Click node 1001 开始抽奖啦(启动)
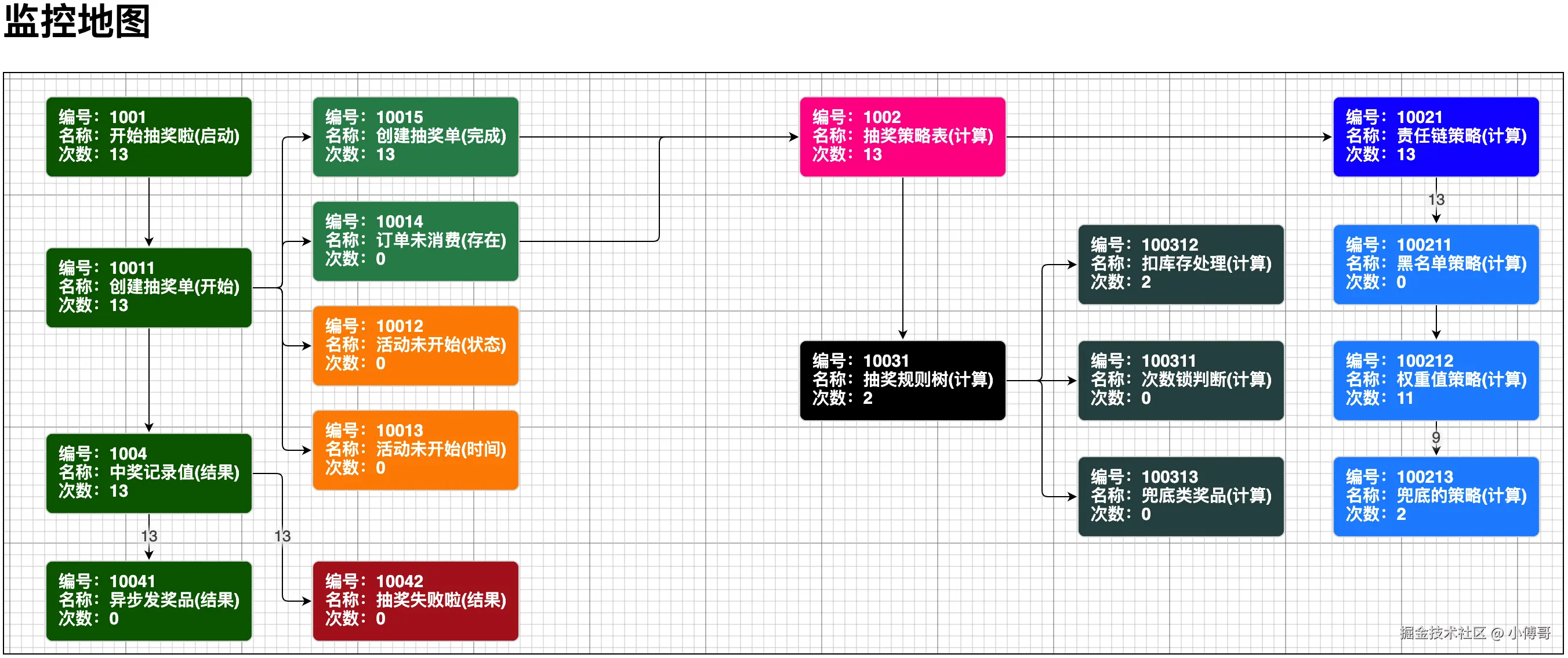The height and width of the screenshot is (658, 1568). point(148,136)
